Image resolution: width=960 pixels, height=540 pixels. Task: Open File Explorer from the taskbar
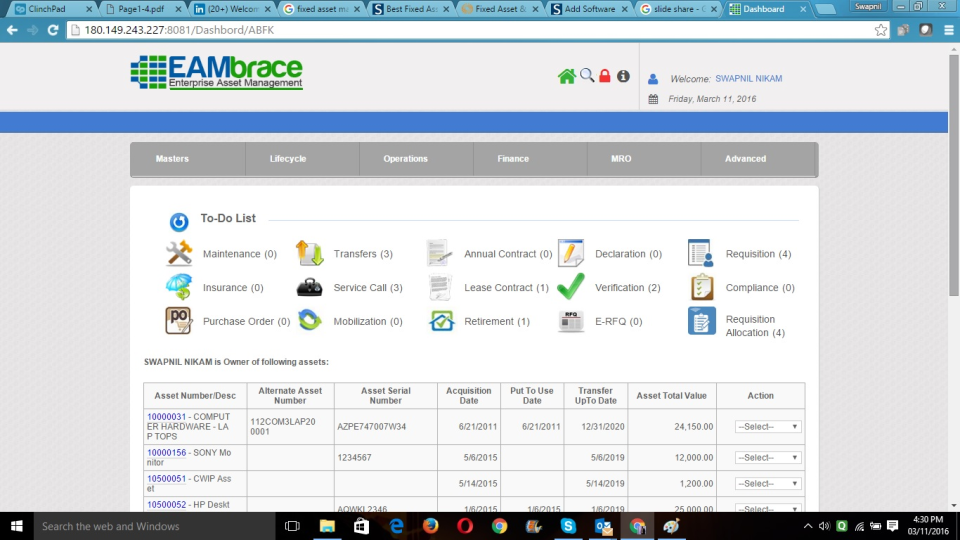(328, 526)
